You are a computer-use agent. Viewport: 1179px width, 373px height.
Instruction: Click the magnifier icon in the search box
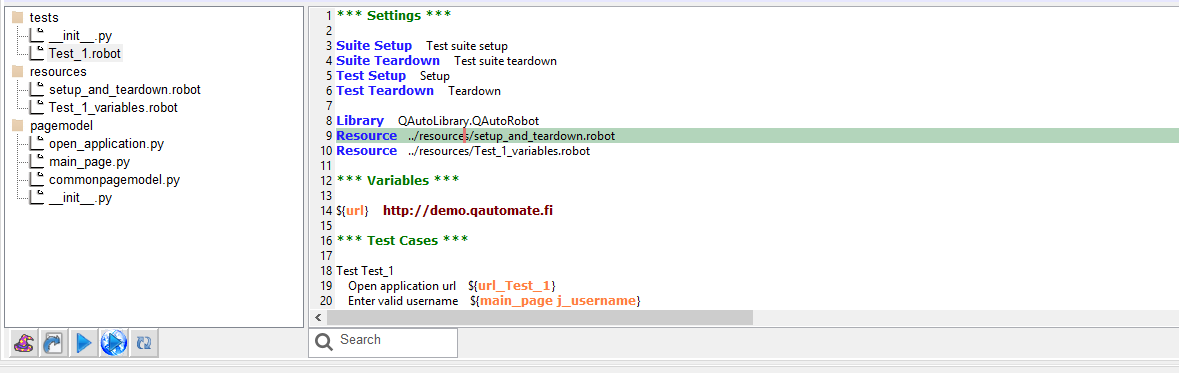[323, 342]
